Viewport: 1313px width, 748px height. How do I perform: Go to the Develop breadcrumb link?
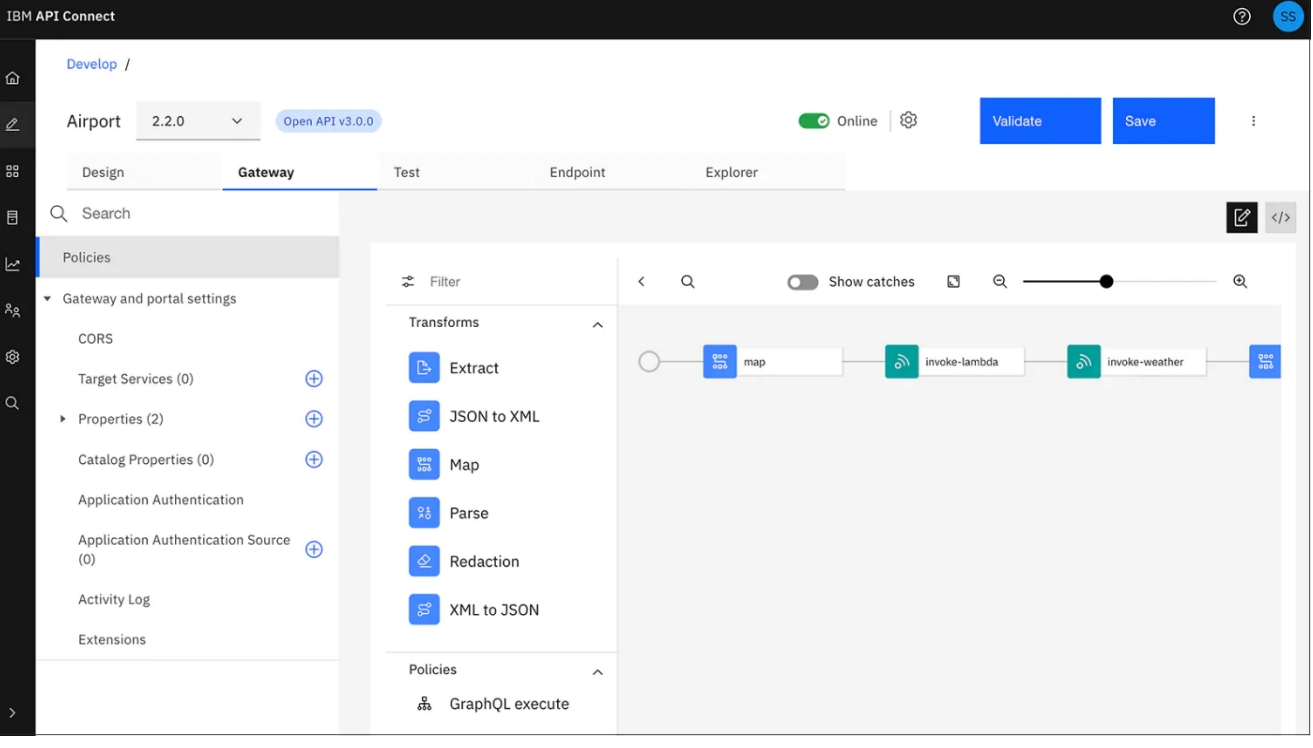tap(92, 64)
